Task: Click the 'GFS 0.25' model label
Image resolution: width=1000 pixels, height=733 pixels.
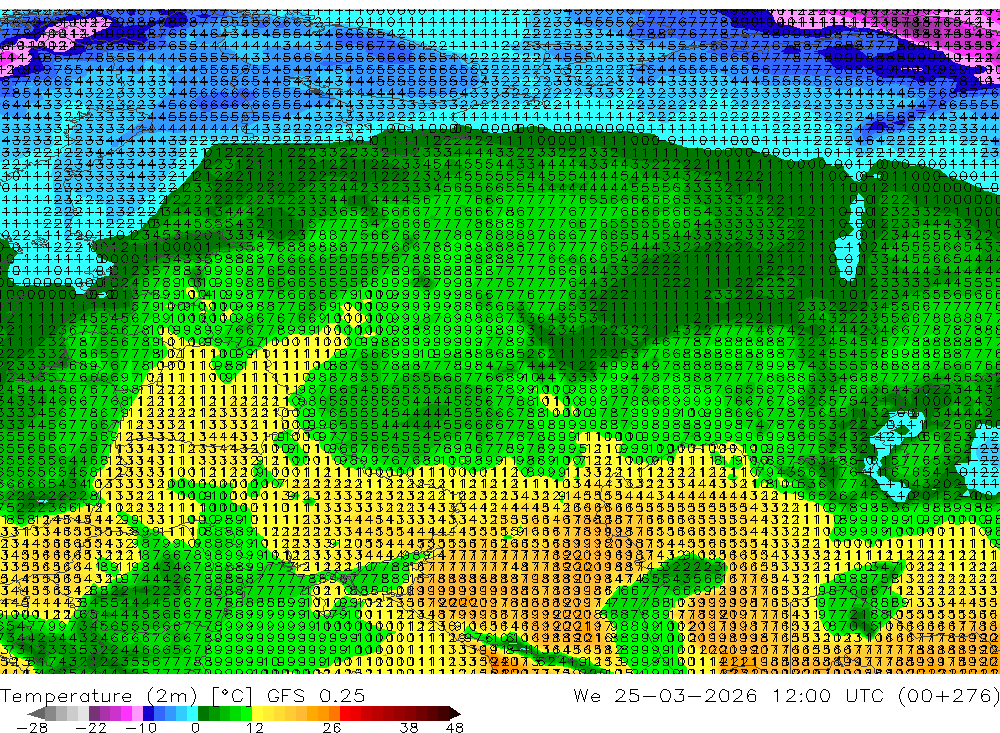Action: click(x=316, y=695)
